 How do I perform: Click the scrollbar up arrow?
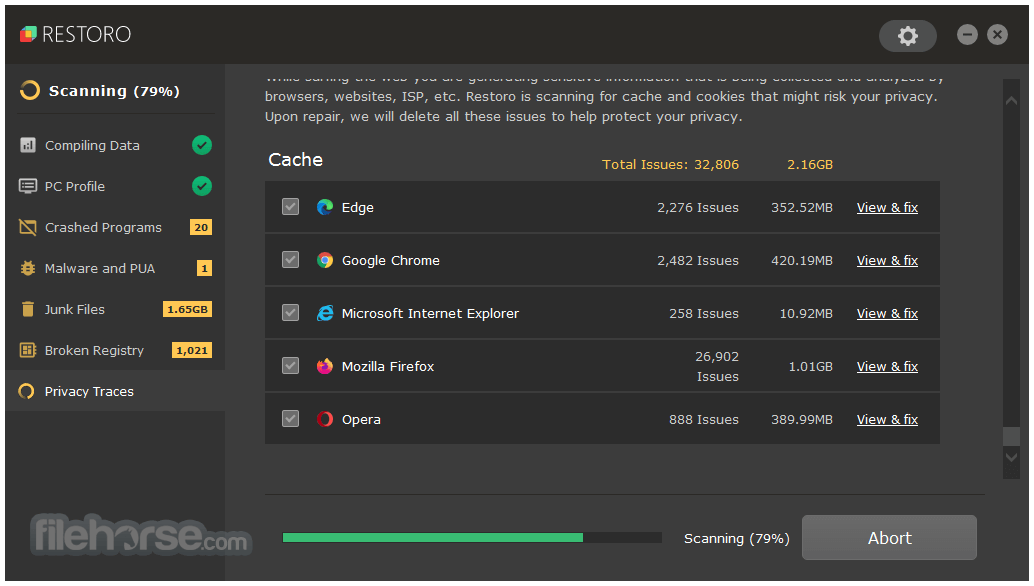coord(1011,102)
